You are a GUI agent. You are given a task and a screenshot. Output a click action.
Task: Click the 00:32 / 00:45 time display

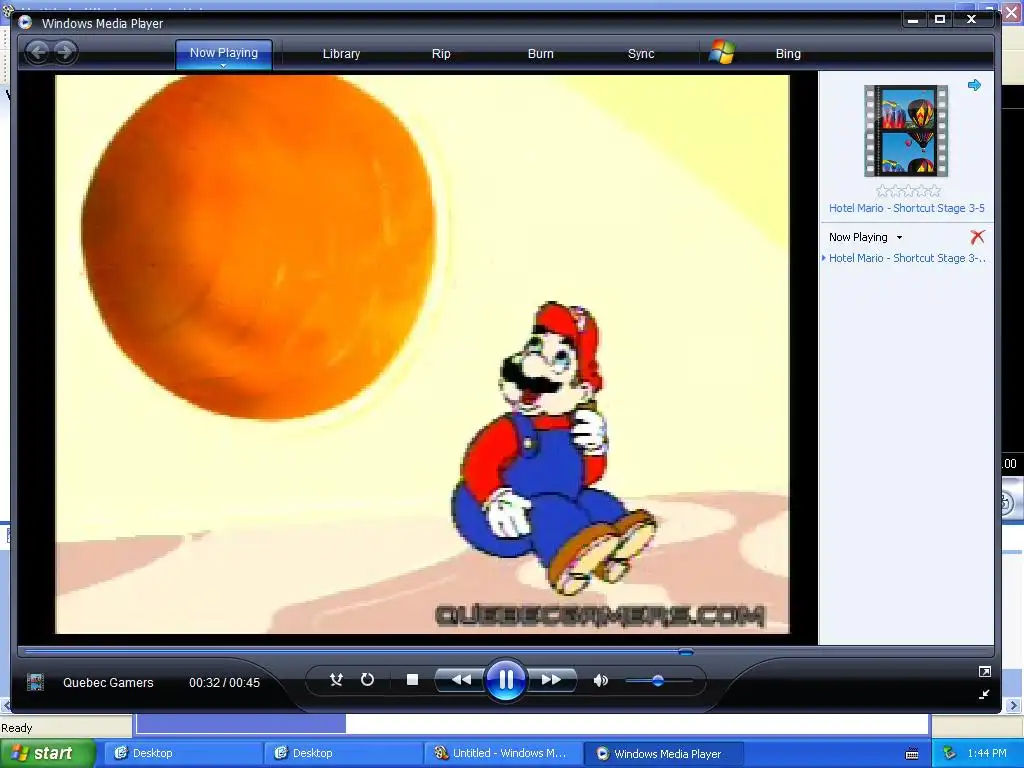(224, 682)
